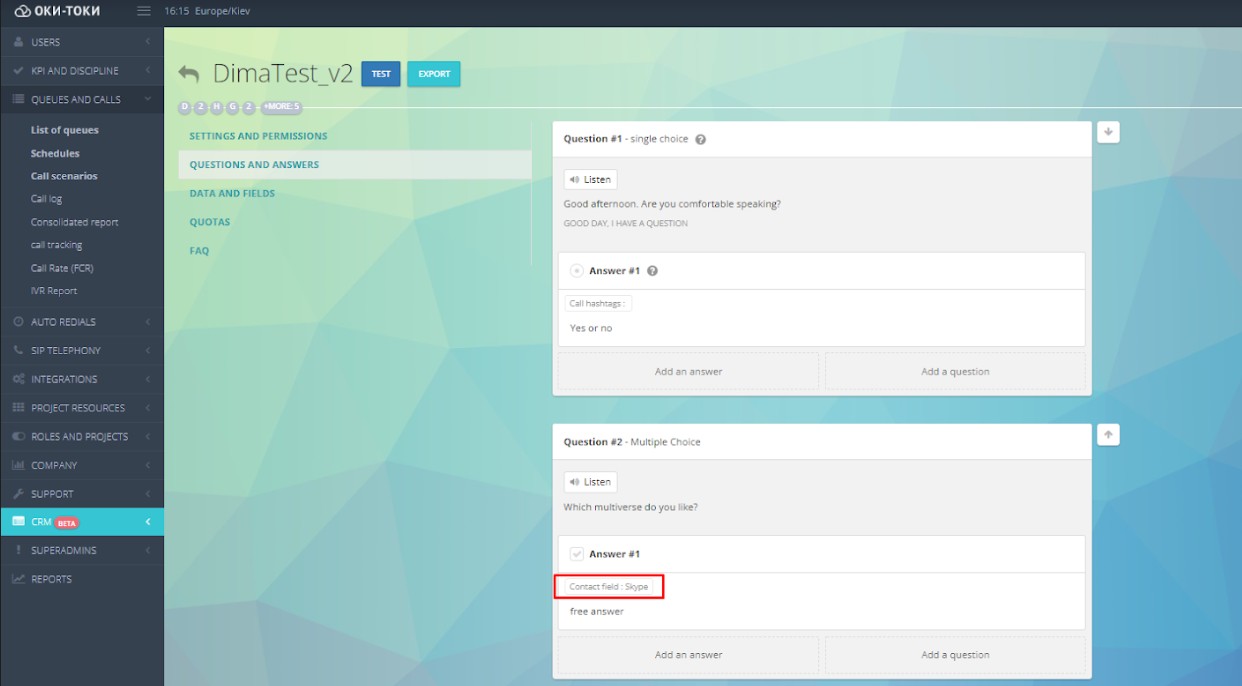Open the Settings and Permissions tab
This screenshot has height=686, width=1242.
pos(258,136)
